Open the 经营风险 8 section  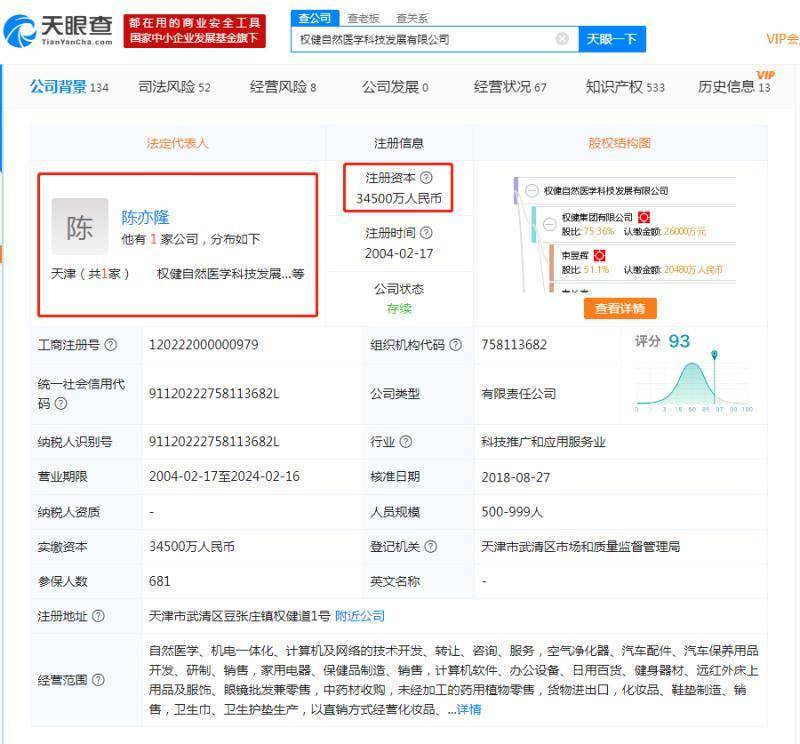283,87
